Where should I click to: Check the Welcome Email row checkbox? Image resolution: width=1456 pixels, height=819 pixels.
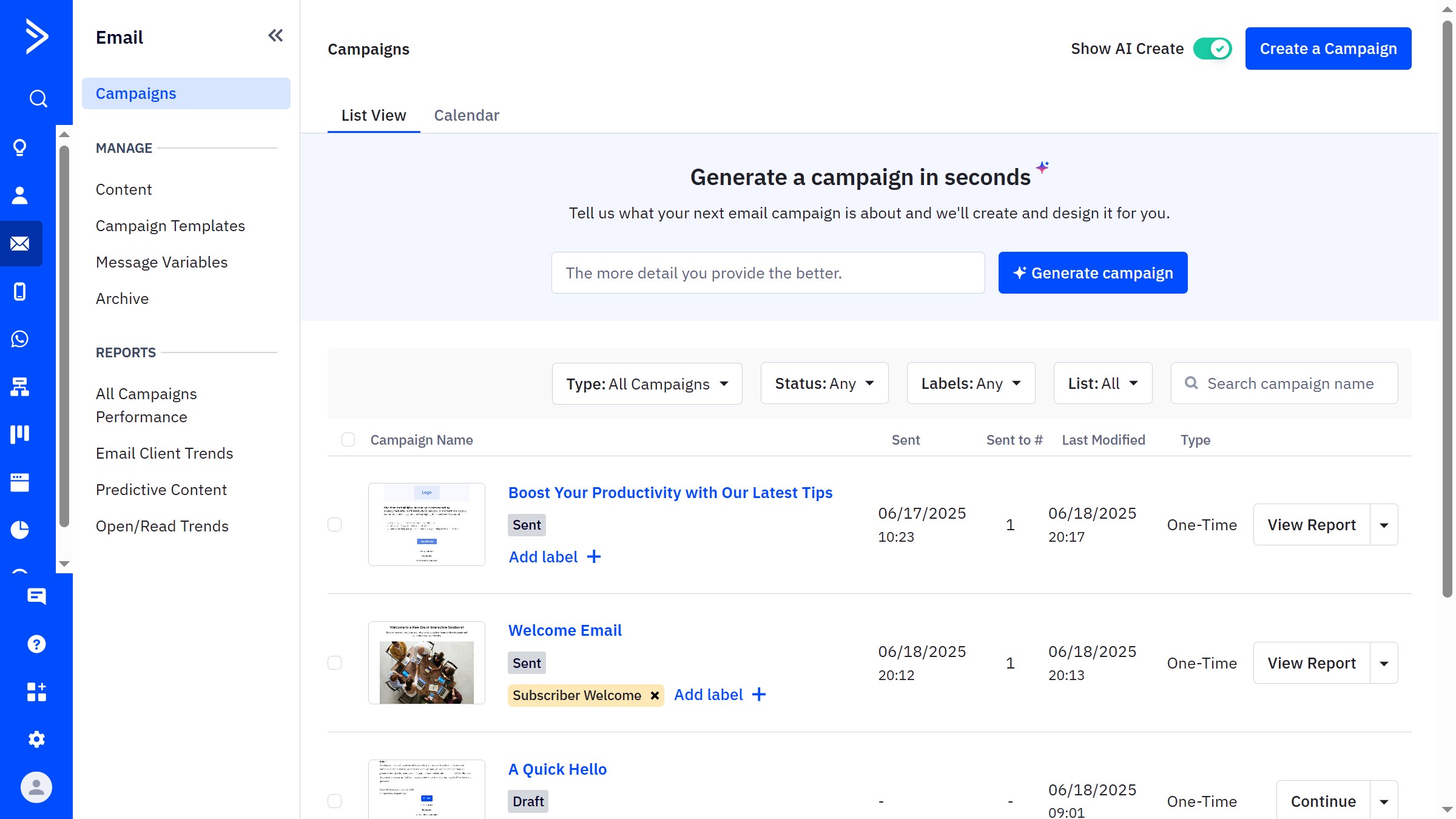point(334,662)
